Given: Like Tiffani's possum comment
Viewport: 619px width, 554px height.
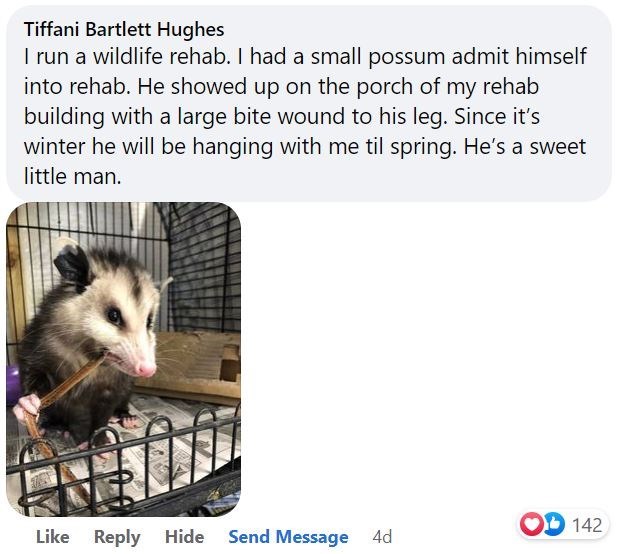Looking at the screenshot, I should 53,536.
